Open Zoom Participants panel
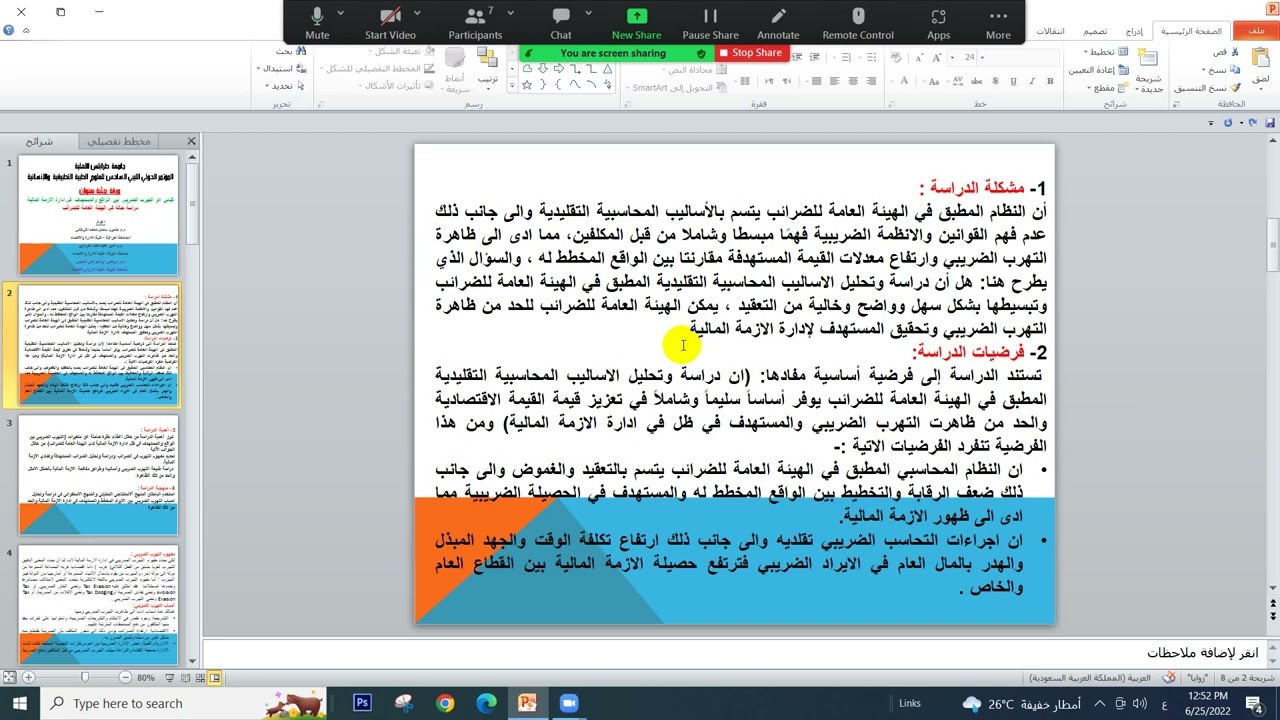This screenshot has width=1280, height=720. 476,24
